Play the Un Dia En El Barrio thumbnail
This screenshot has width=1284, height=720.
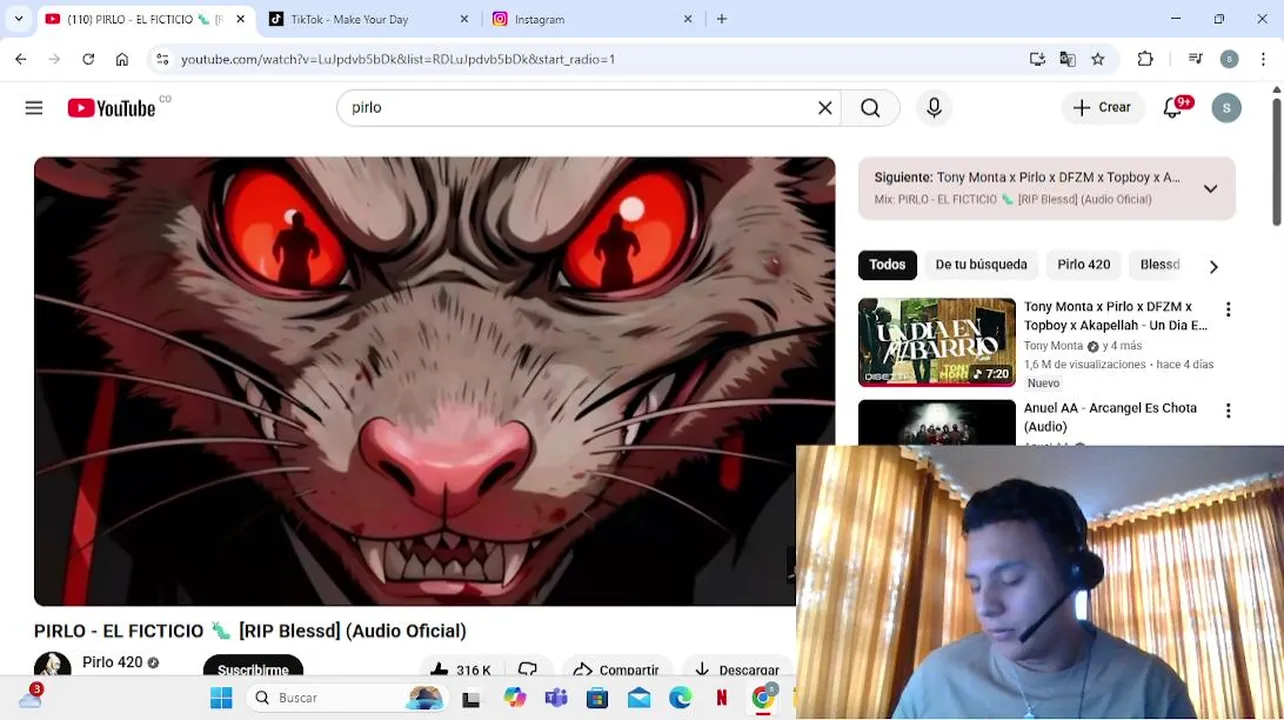coord(937,342)
